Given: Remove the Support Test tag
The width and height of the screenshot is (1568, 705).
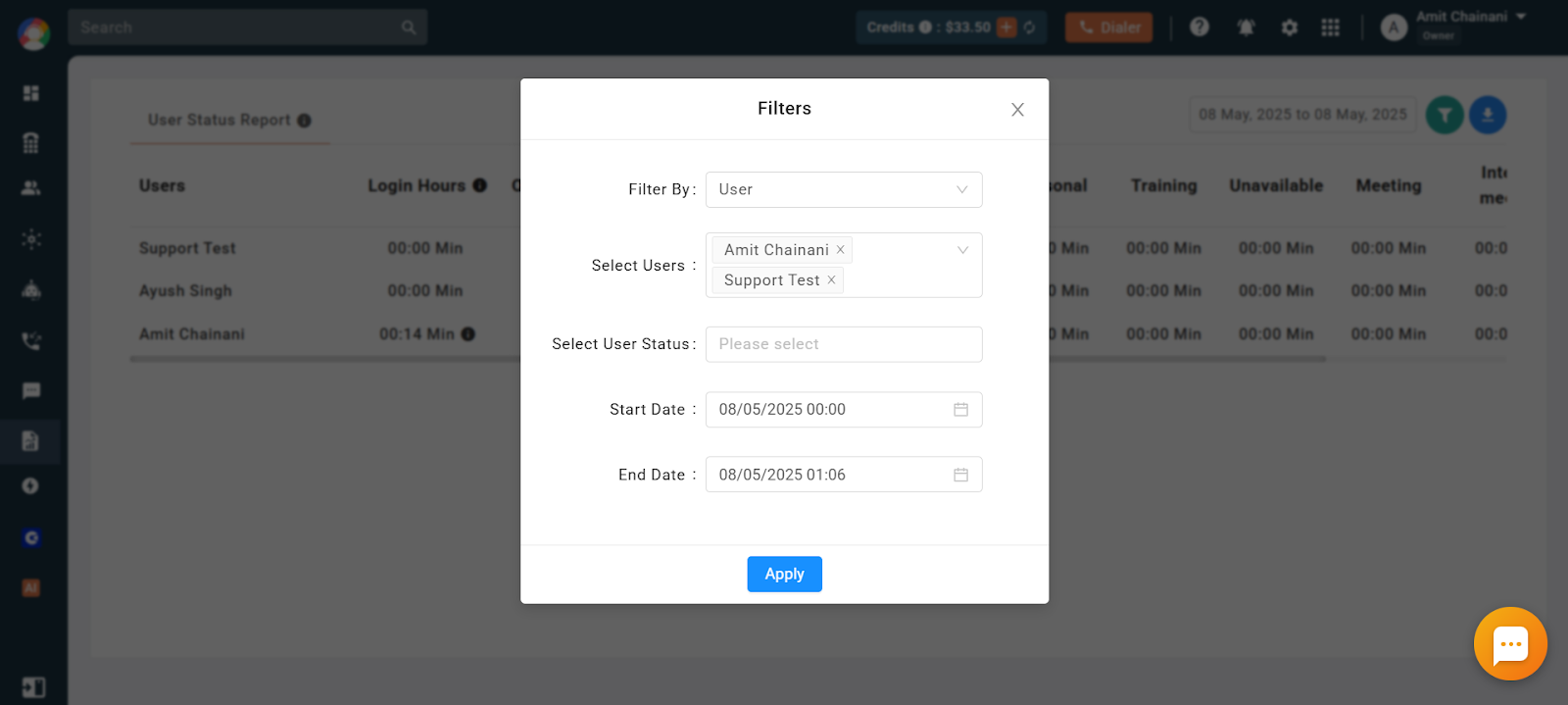Looking at the screenshot, I should click(x=831, y=280).
